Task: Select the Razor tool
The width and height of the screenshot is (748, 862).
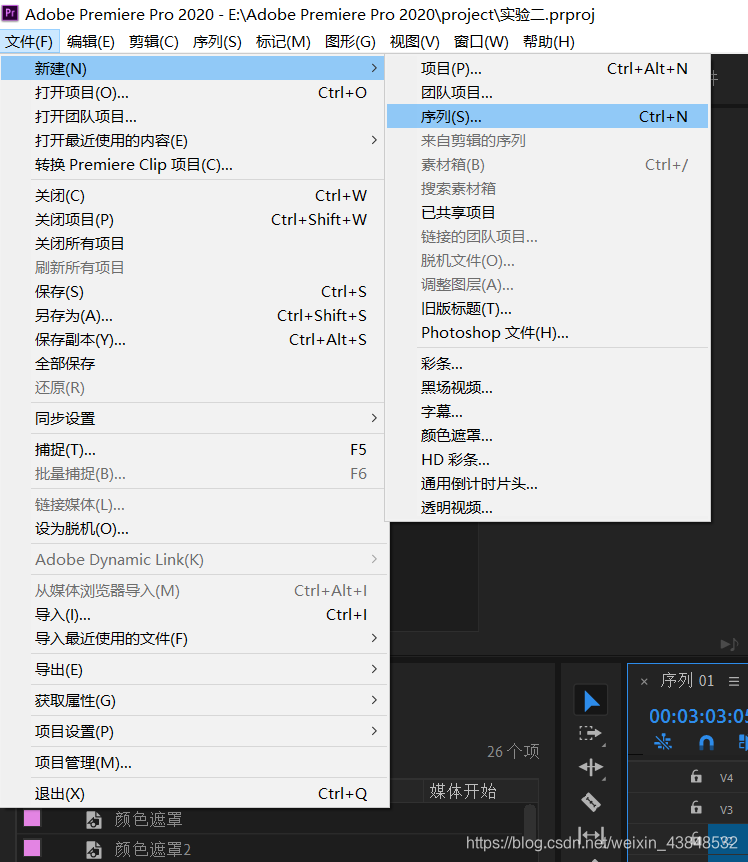Action: [x=591, y=802]
